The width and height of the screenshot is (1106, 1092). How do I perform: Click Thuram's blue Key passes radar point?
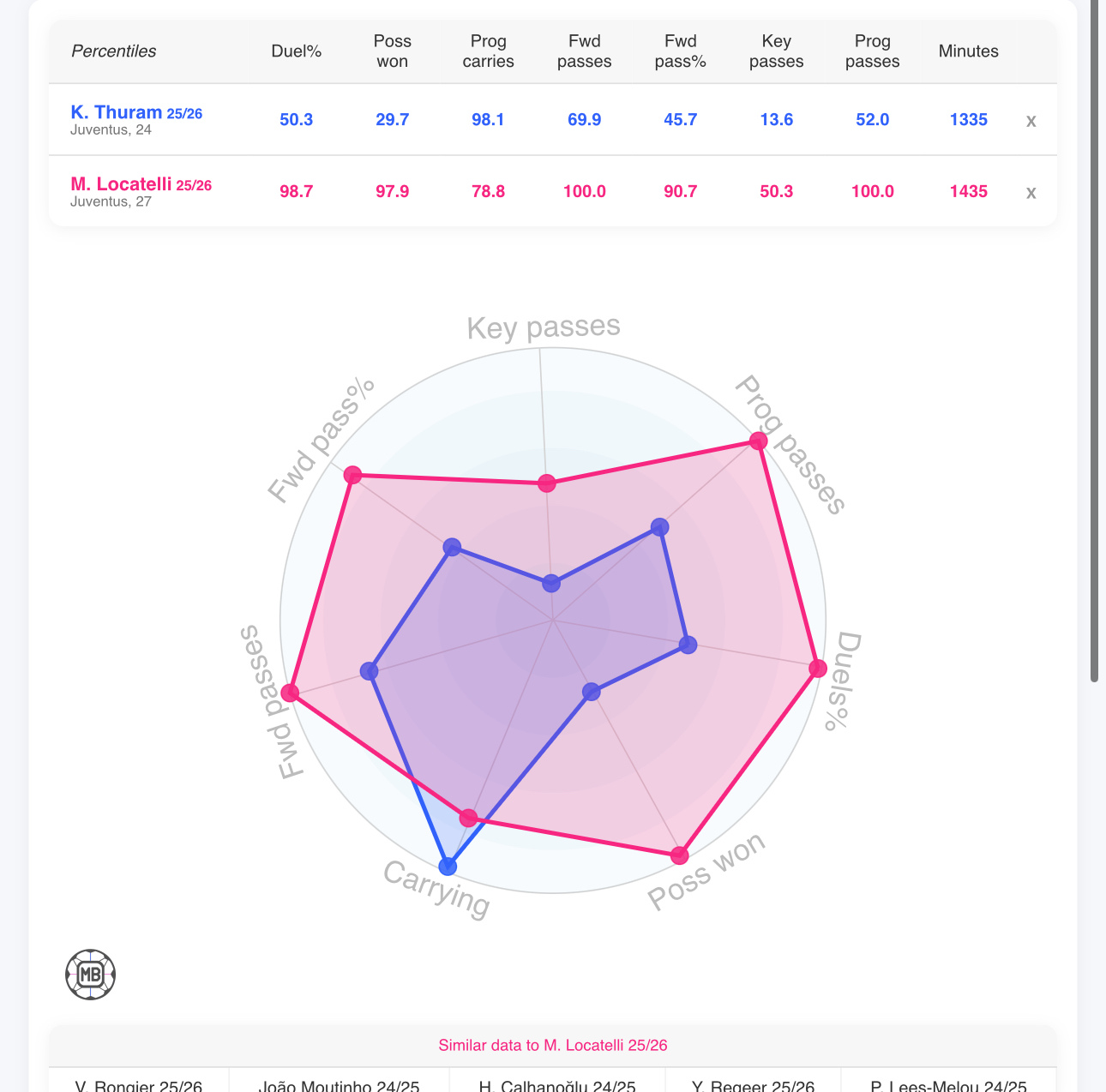point(551,584)
